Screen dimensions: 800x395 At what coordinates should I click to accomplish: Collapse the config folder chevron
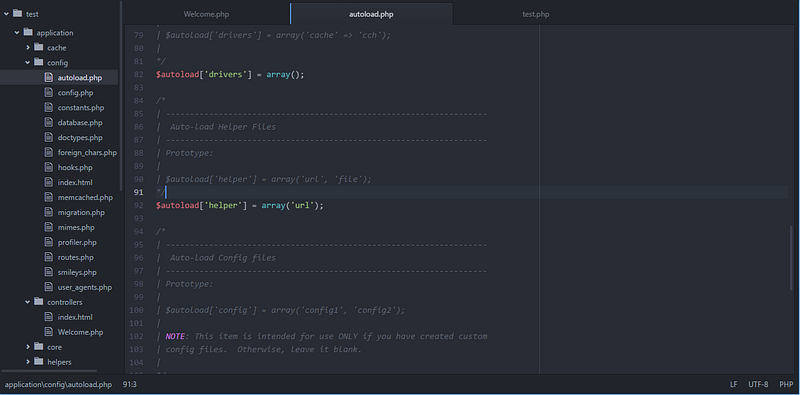coord(28,63)
